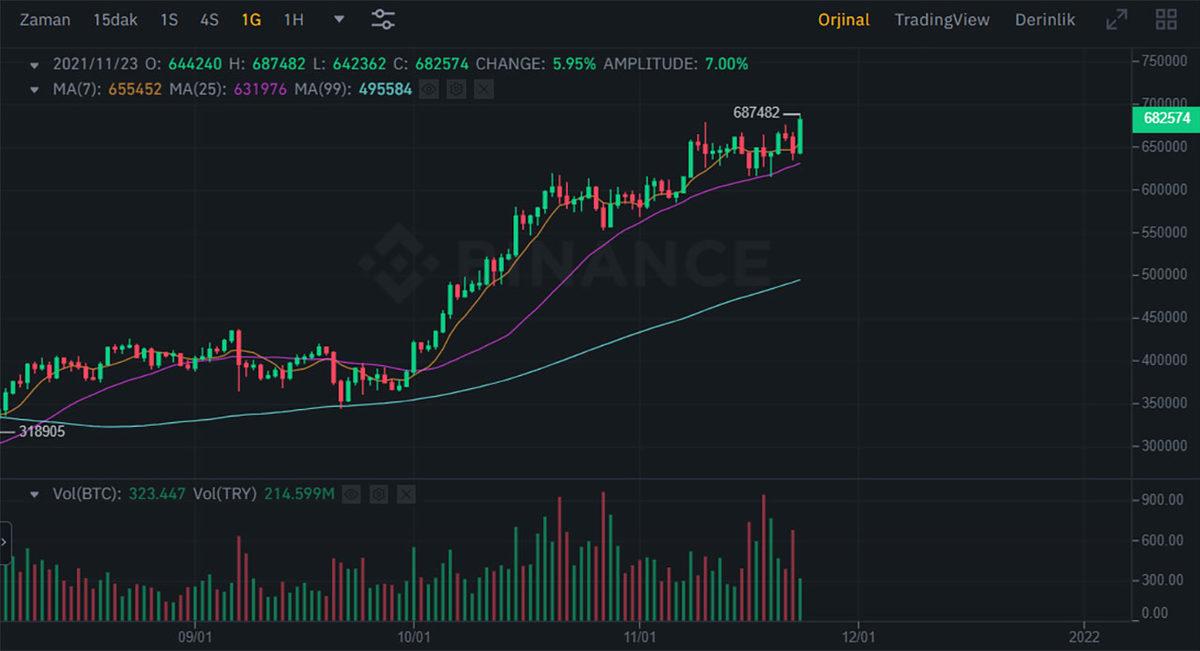Image resolution: width=1200 pixels, height=651 pixels.
Task: Collapse the Vol(BTC) legend arrow
Action: [35, 493]
